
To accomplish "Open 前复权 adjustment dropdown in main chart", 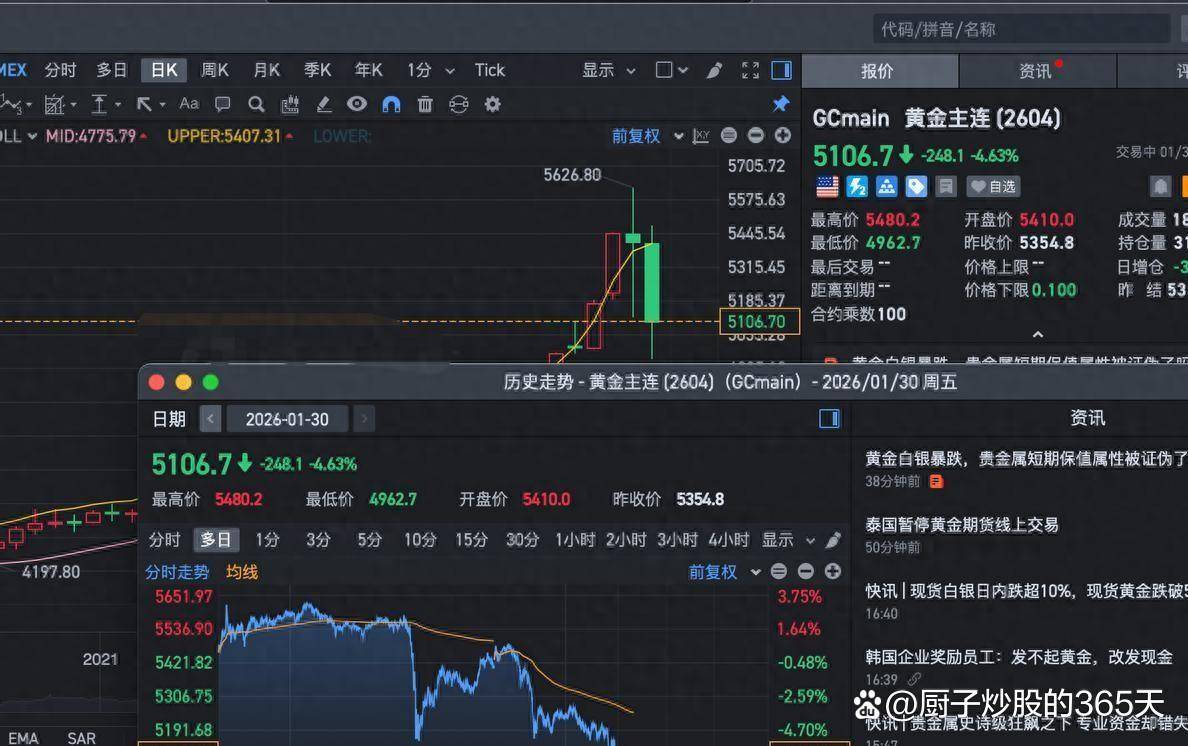I will (647, 136).
